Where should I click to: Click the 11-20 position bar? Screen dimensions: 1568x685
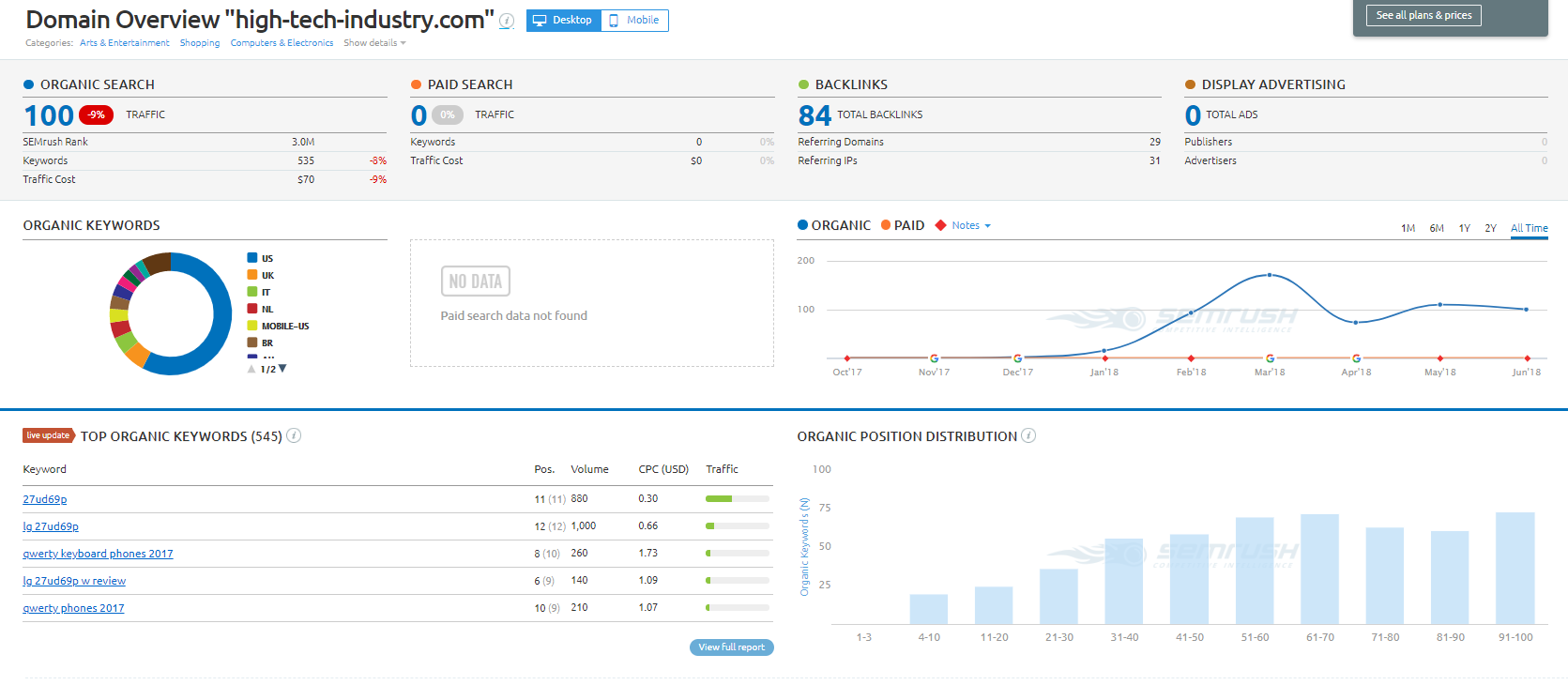click(x=994, y=605)
